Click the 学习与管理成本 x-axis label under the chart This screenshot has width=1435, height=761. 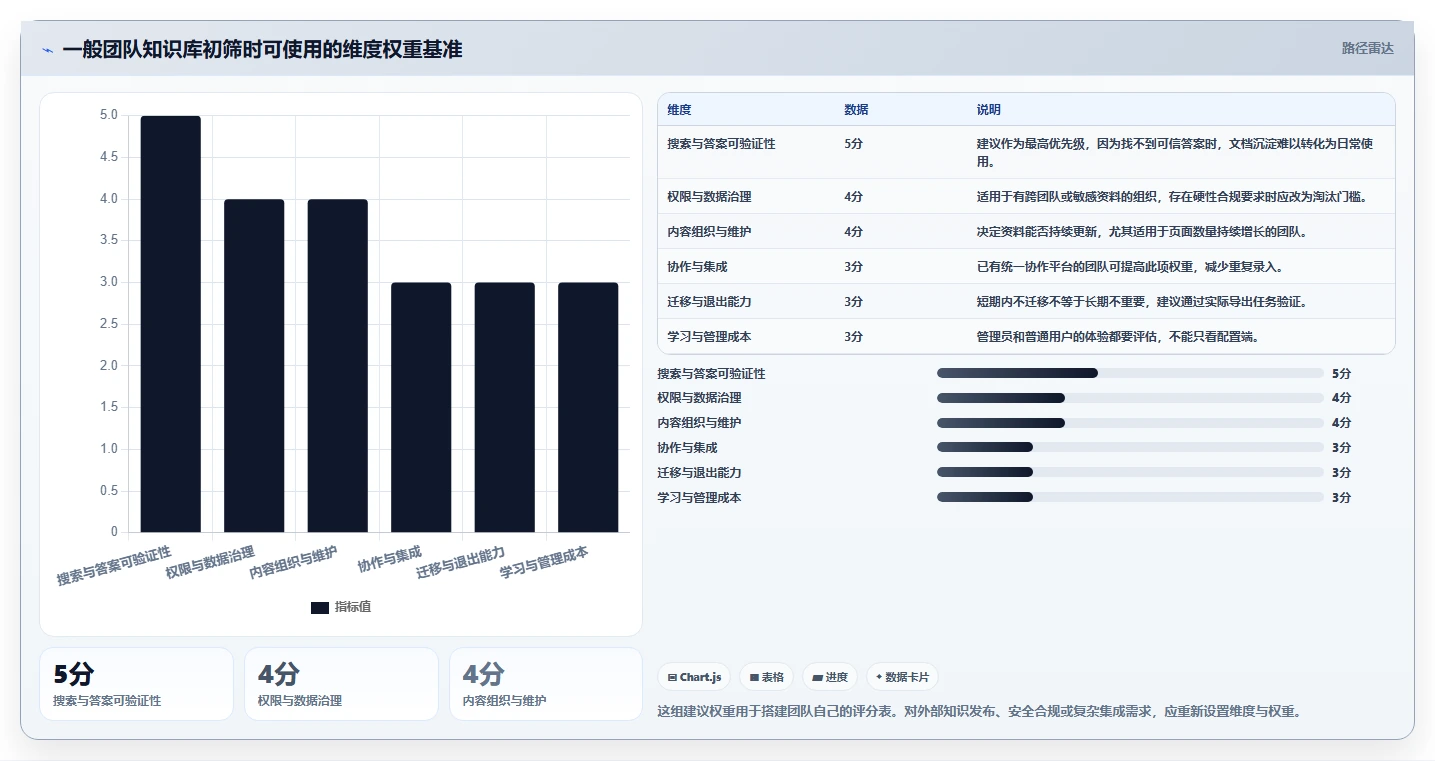[x=545, y=563]
